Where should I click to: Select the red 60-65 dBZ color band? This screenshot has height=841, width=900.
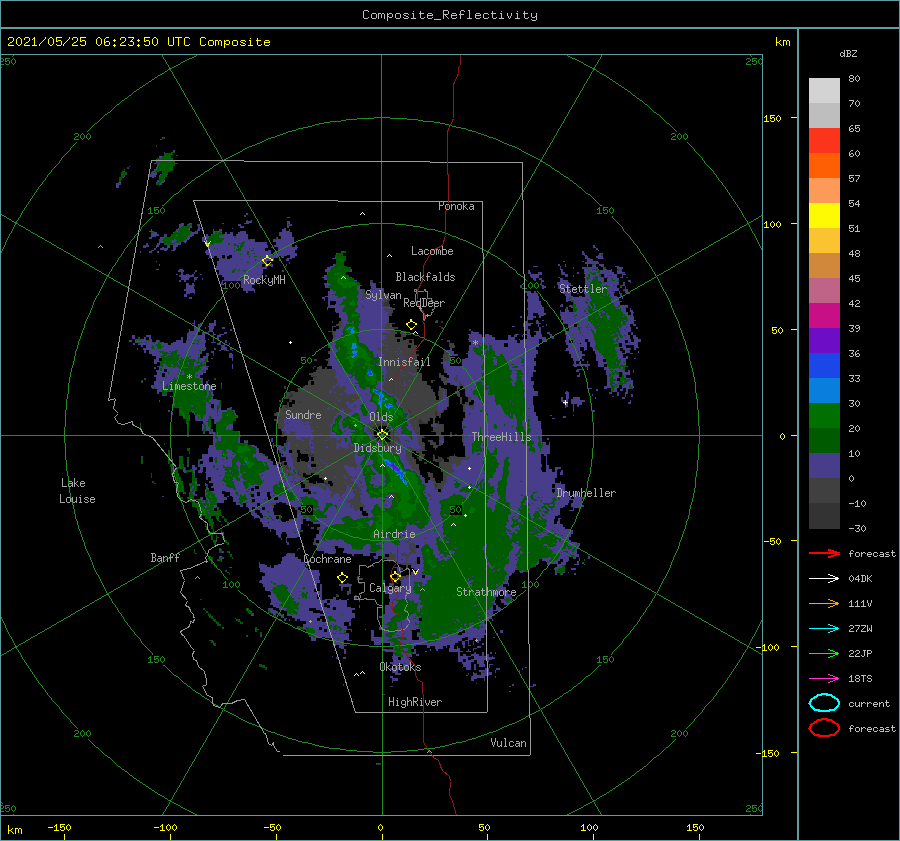pyautogui.click(x=824, y=141)
